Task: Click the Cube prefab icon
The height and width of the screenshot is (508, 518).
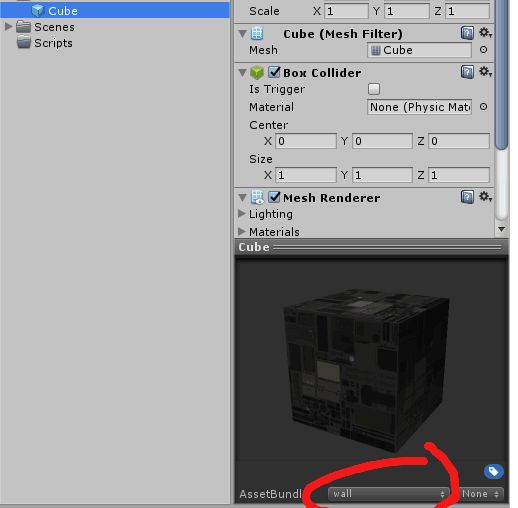Action: click(x=38, y=11)
